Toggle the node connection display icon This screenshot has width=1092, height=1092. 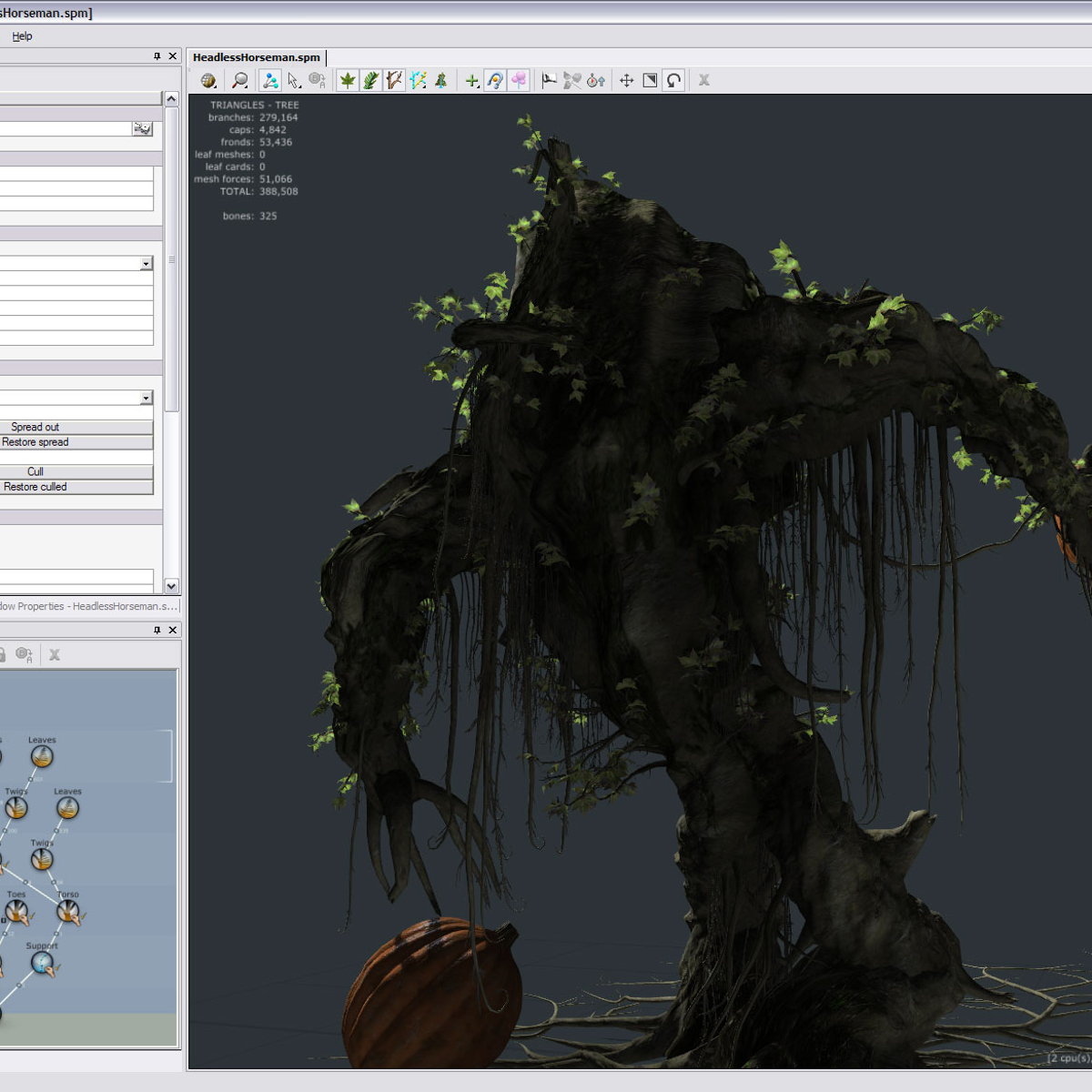270,80
